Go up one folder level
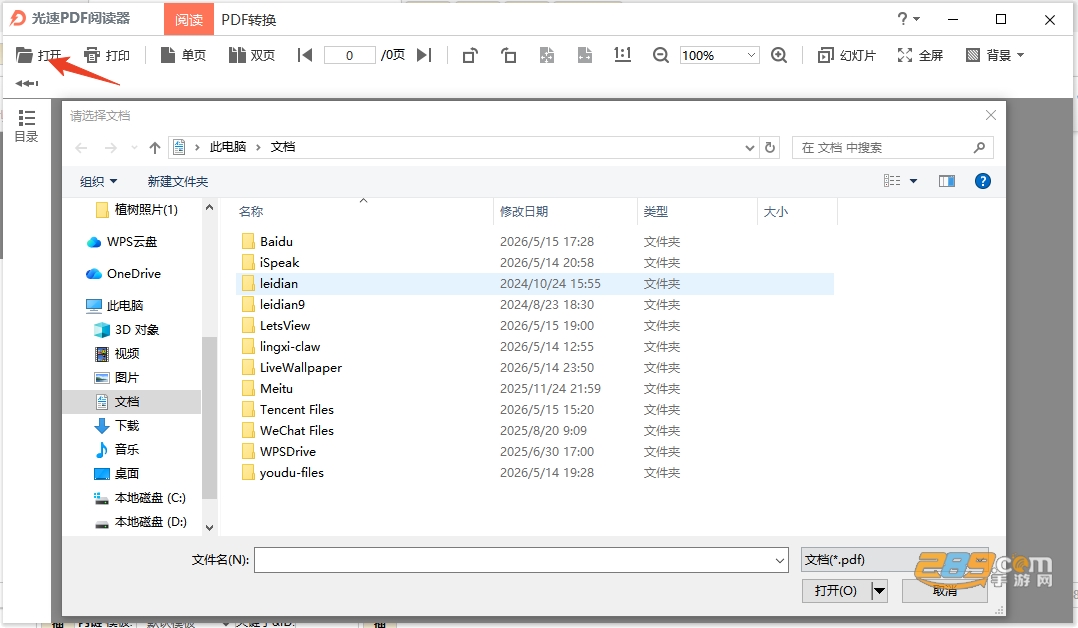 click(x=155, y=147)
